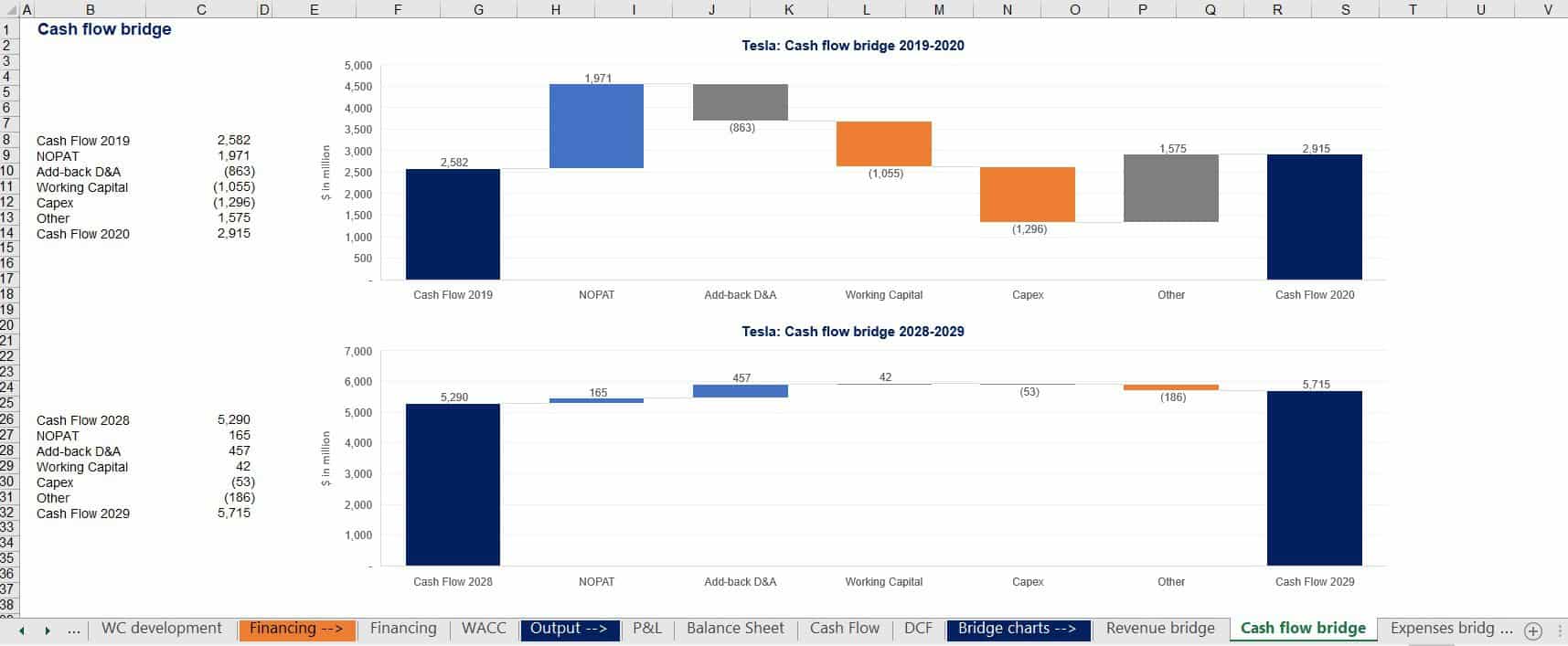Open the Expenses bridge sheet tab
Viewport: 1568px width, 646px height.
1451,628
